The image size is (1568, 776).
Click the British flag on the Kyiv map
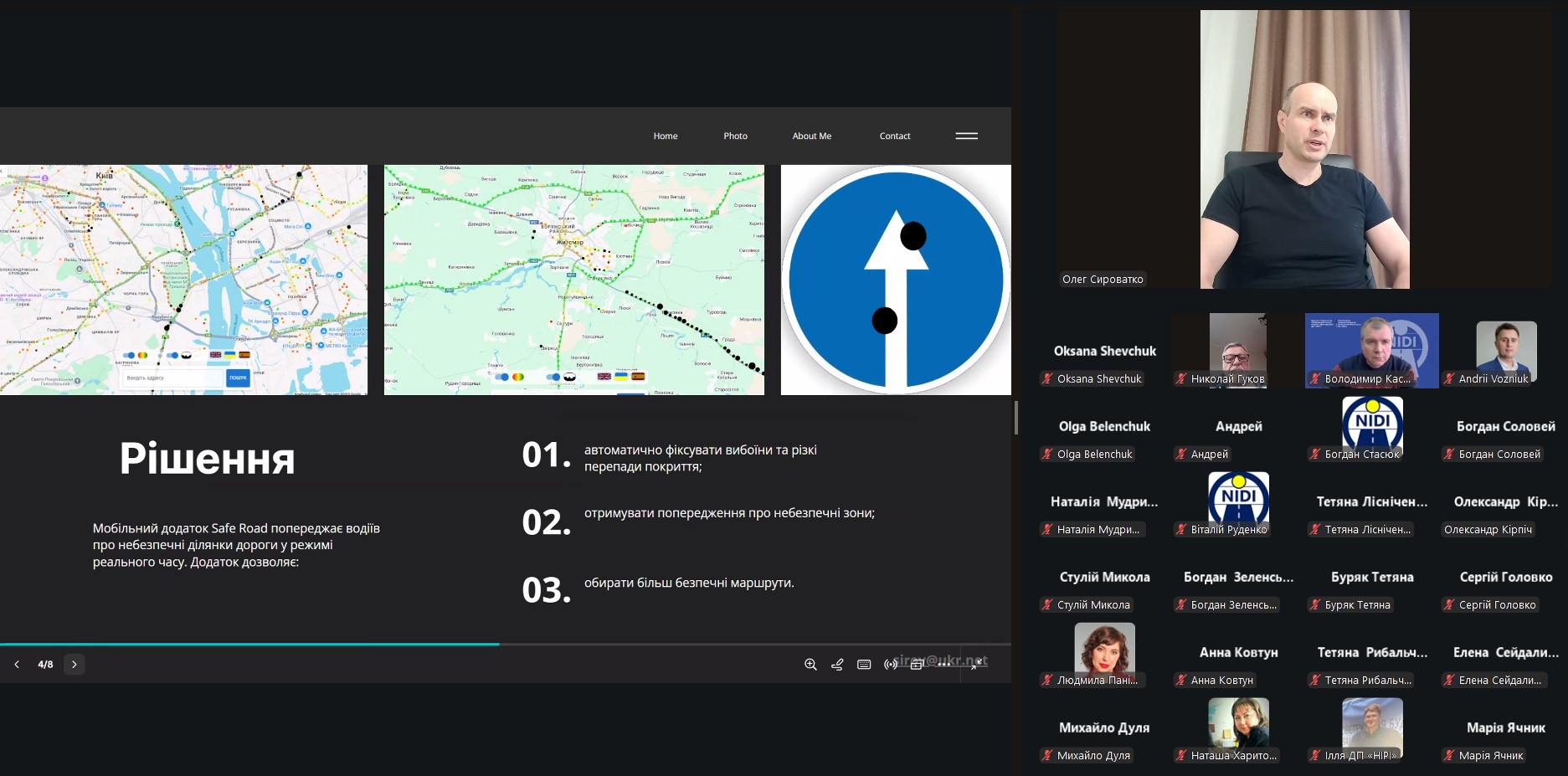click(216, 355)
